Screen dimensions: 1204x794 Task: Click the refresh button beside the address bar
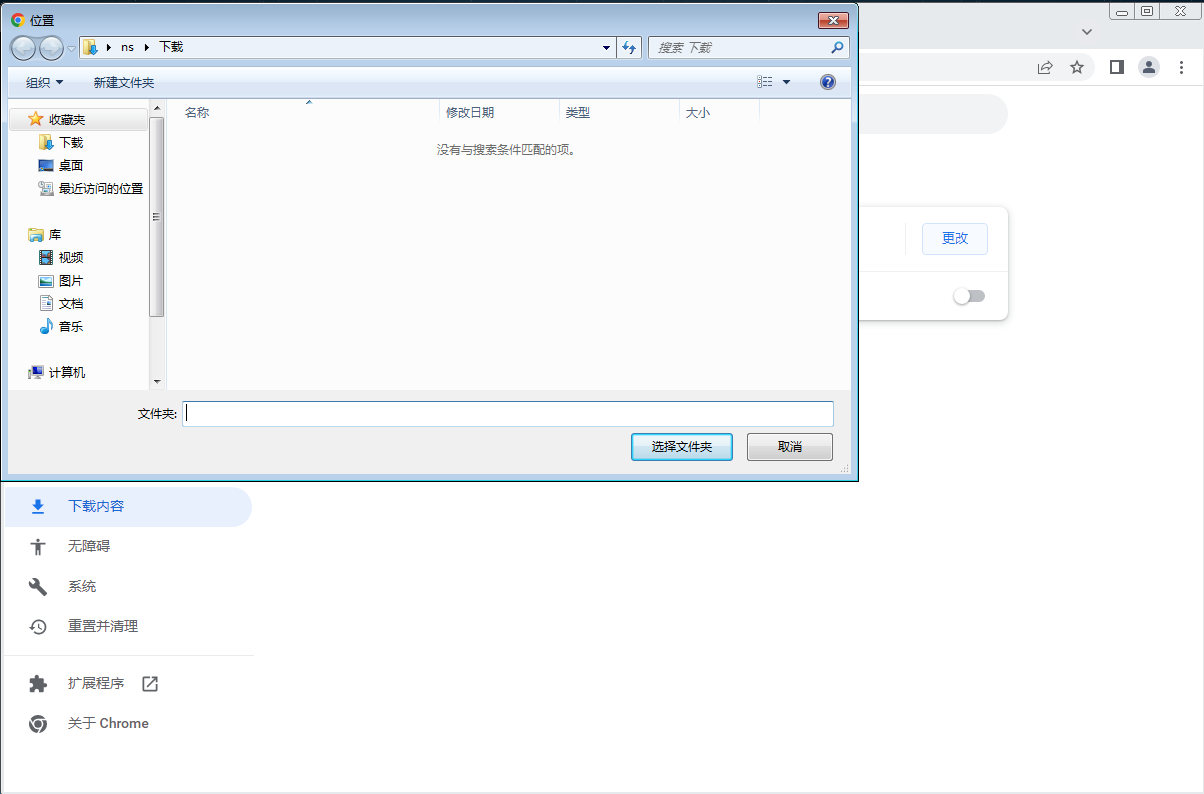pos(630,47)
